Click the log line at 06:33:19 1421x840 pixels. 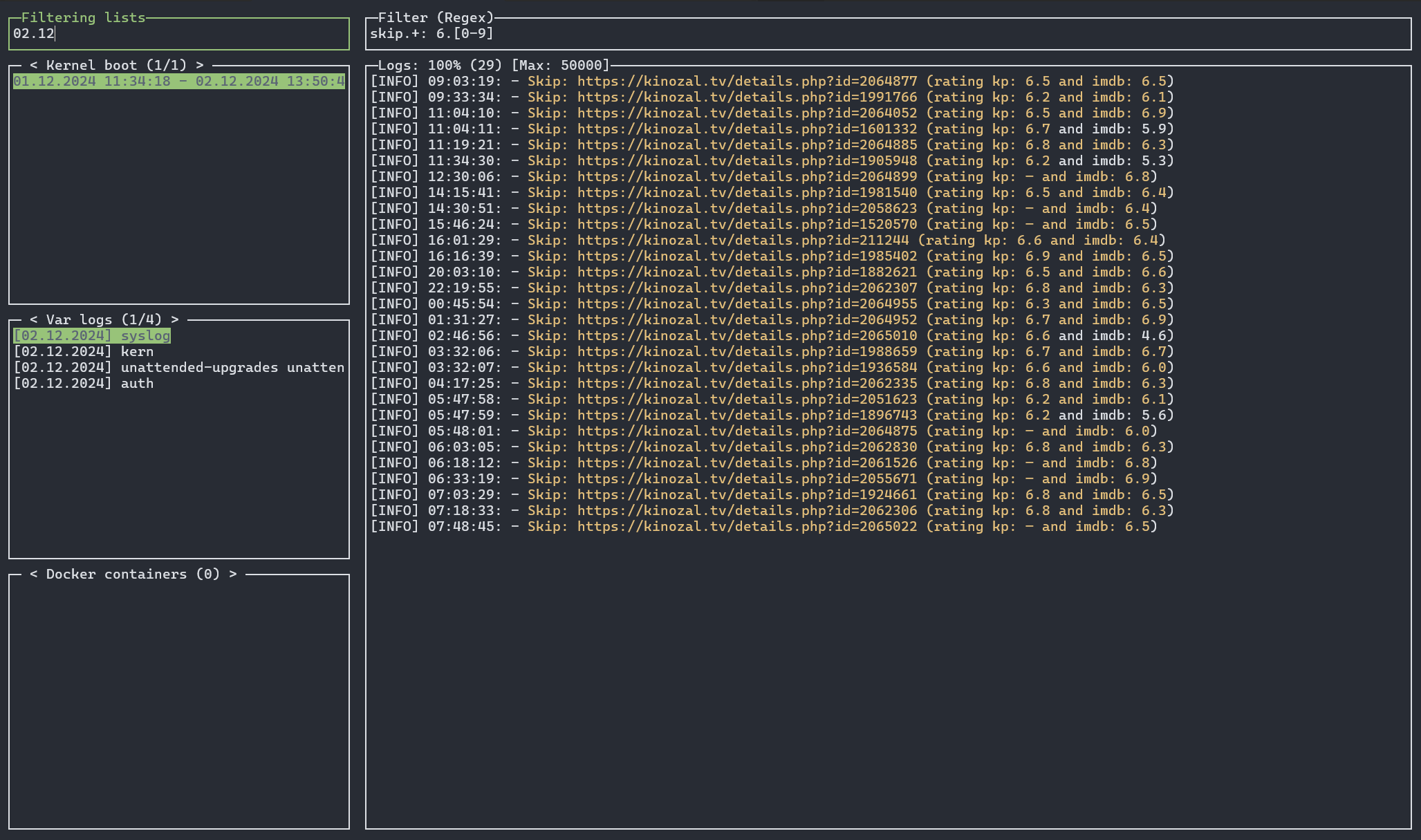coord(764,479)
